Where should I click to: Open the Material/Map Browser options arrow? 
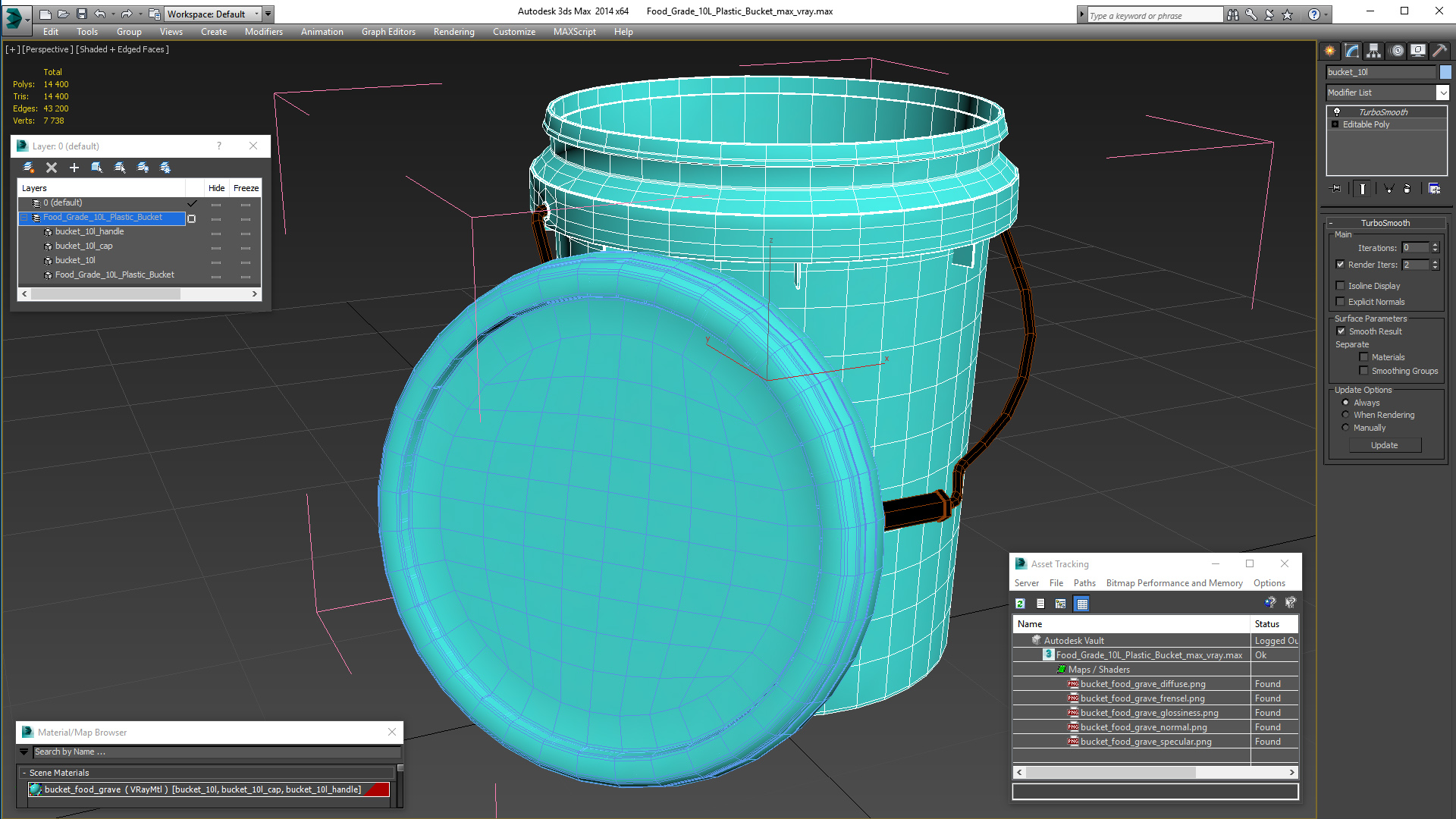tap(24, 752)
